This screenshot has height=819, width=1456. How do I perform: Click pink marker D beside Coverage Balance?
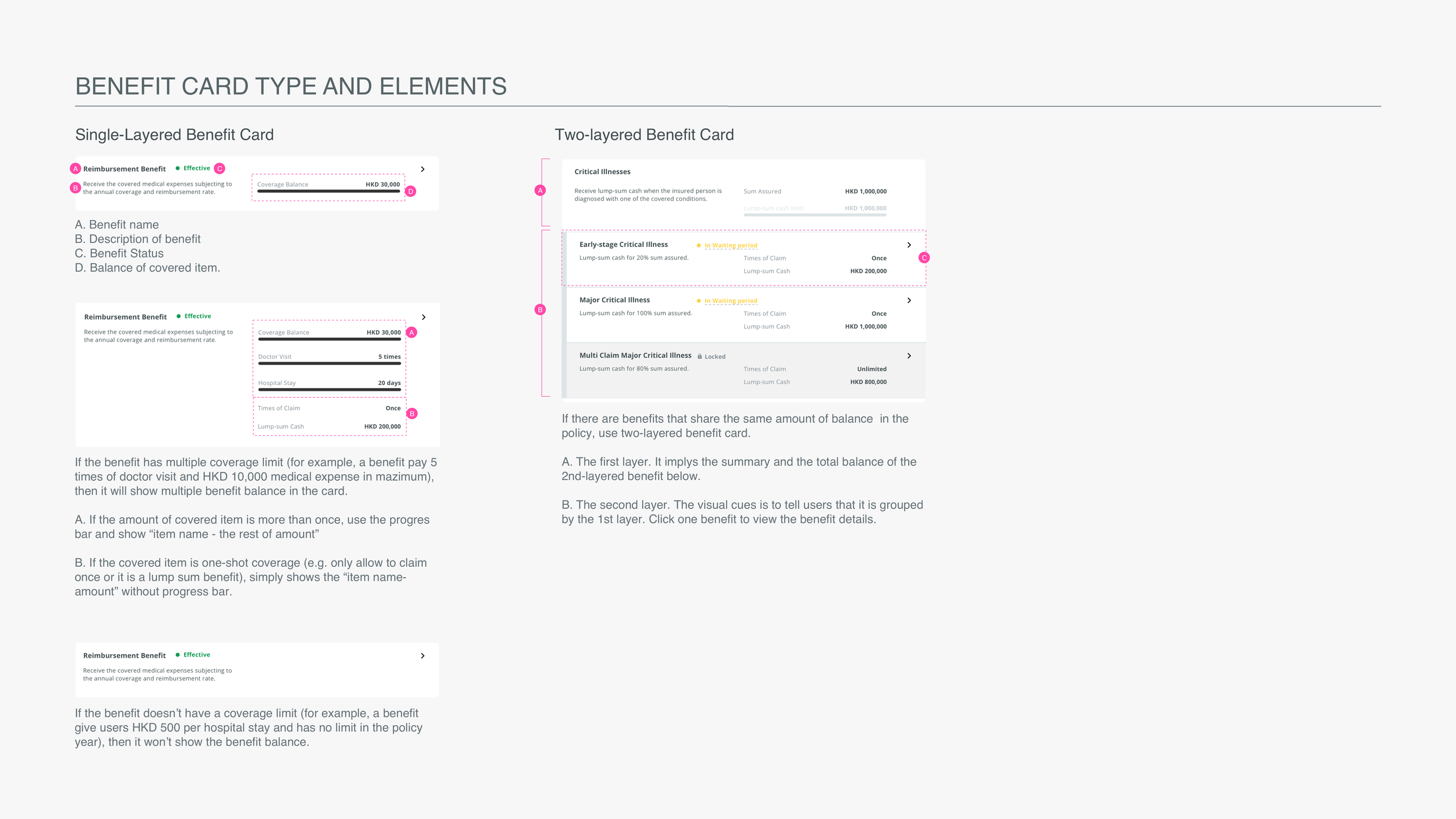(411, 191)
